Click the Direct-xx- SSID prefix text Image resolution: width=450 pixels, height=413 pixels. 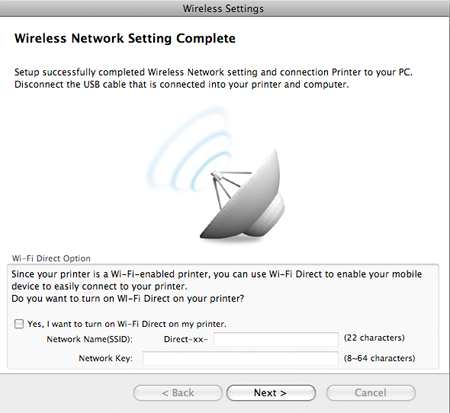186,339
